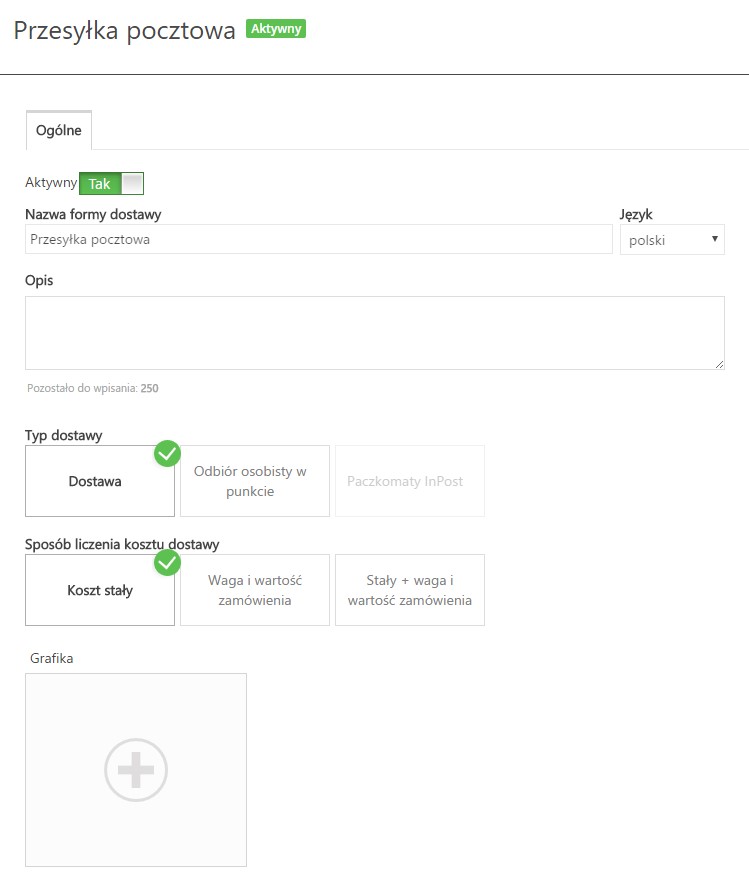Select Waga i wartość zamówienia option
The image size is (749, 892).
[255, 590]
